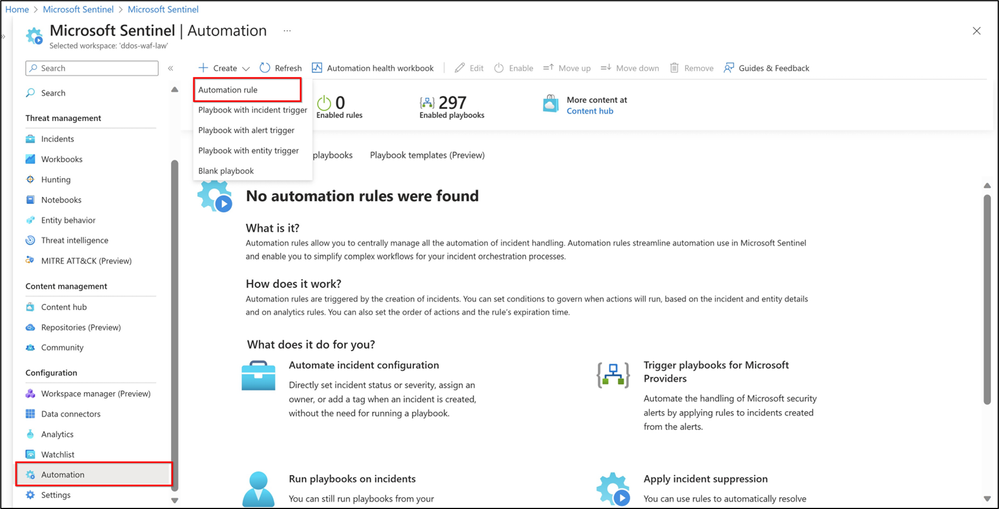Screen dimensions: 999x509
Task: Click the Automation health workbook icon
Action: (317, 68)
